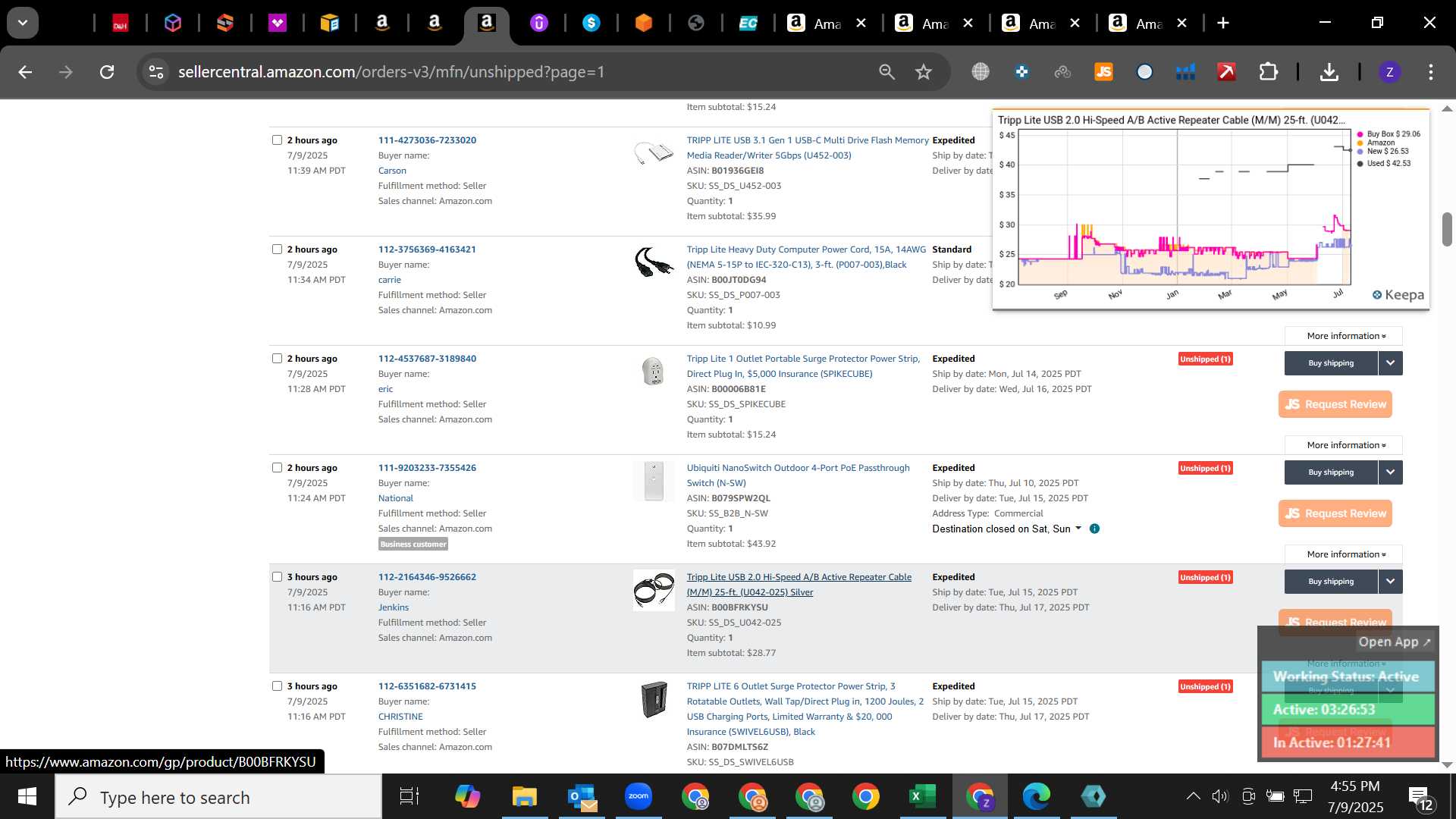Switch to the EC favicon tab

pyautogui.click(x=748, y=24)
